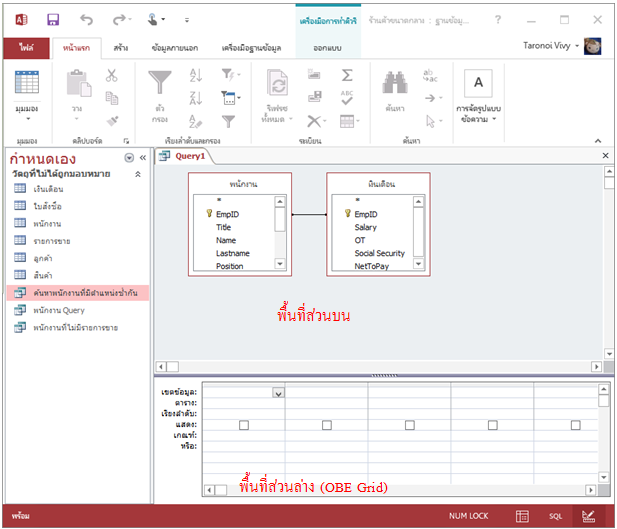
Task: Click the Text Formatting A icon
Action: (478, 83)
